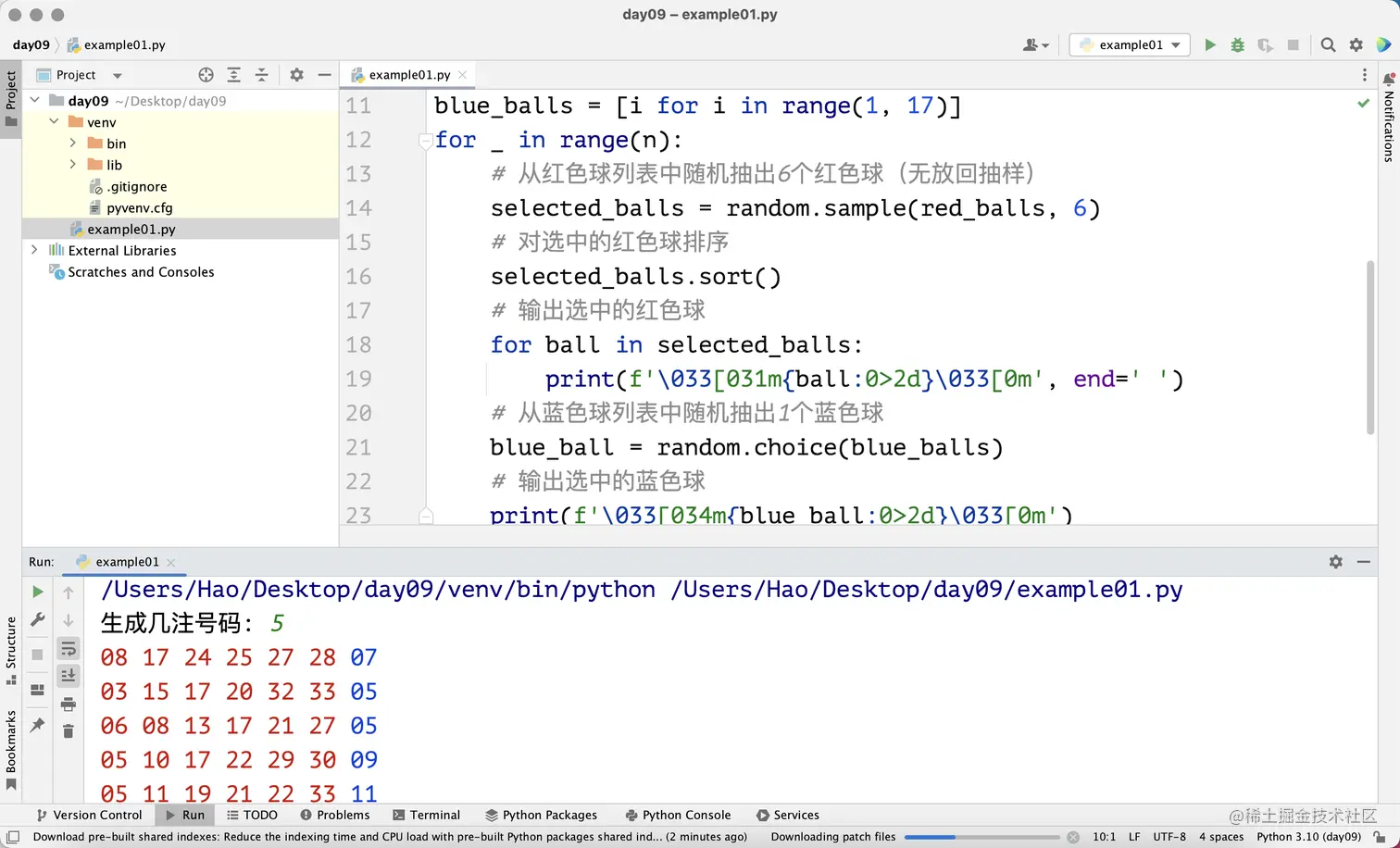Viewport: 1400px width, 848px height.
Task: Select the Python 3.10 interpreter in status bar
Action: pos(1308,836)
